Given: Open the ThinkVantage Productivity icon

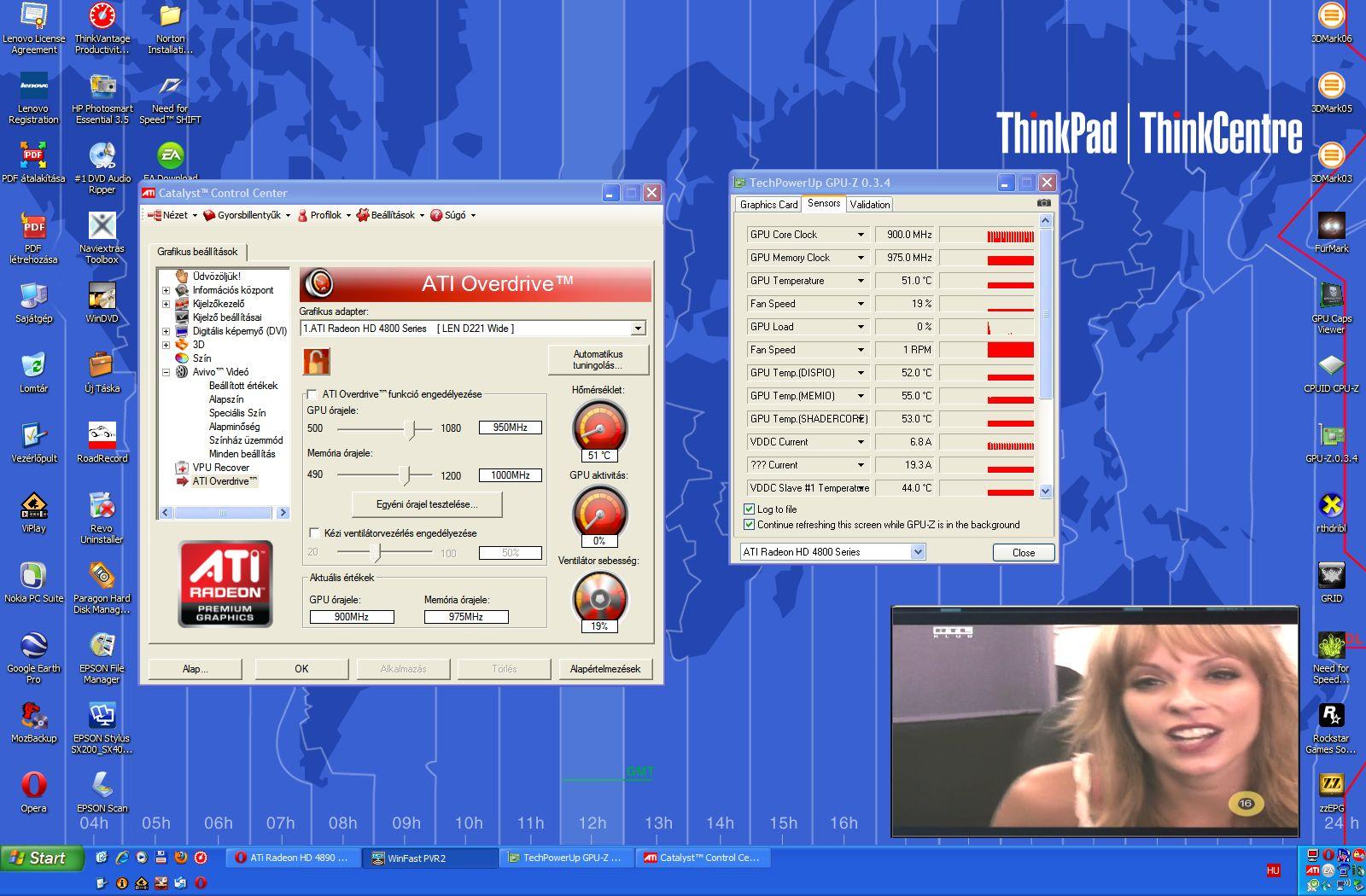Looking at the screenshot, I should [102, 28].
